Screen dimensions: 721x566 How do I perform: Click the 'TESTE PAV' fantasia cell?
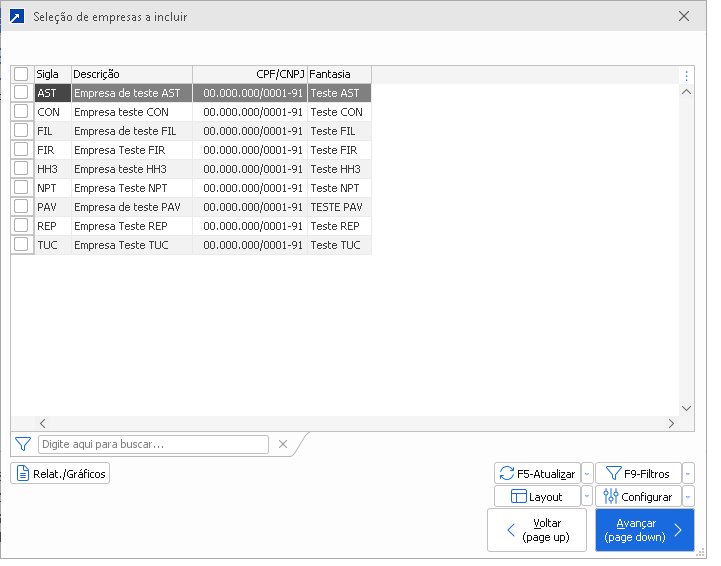coord(339,207)
